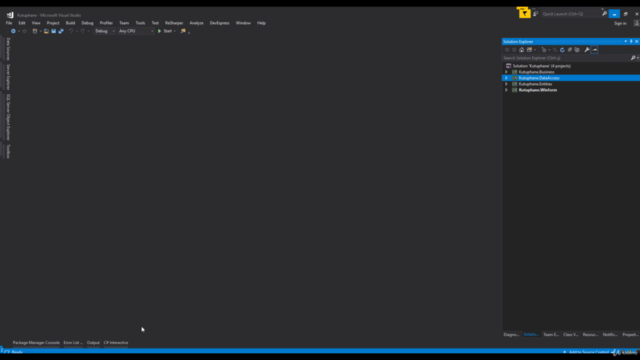Open the Data Sources side tab
The height and width of the screenshot is (360, 640).
[8, 49]
